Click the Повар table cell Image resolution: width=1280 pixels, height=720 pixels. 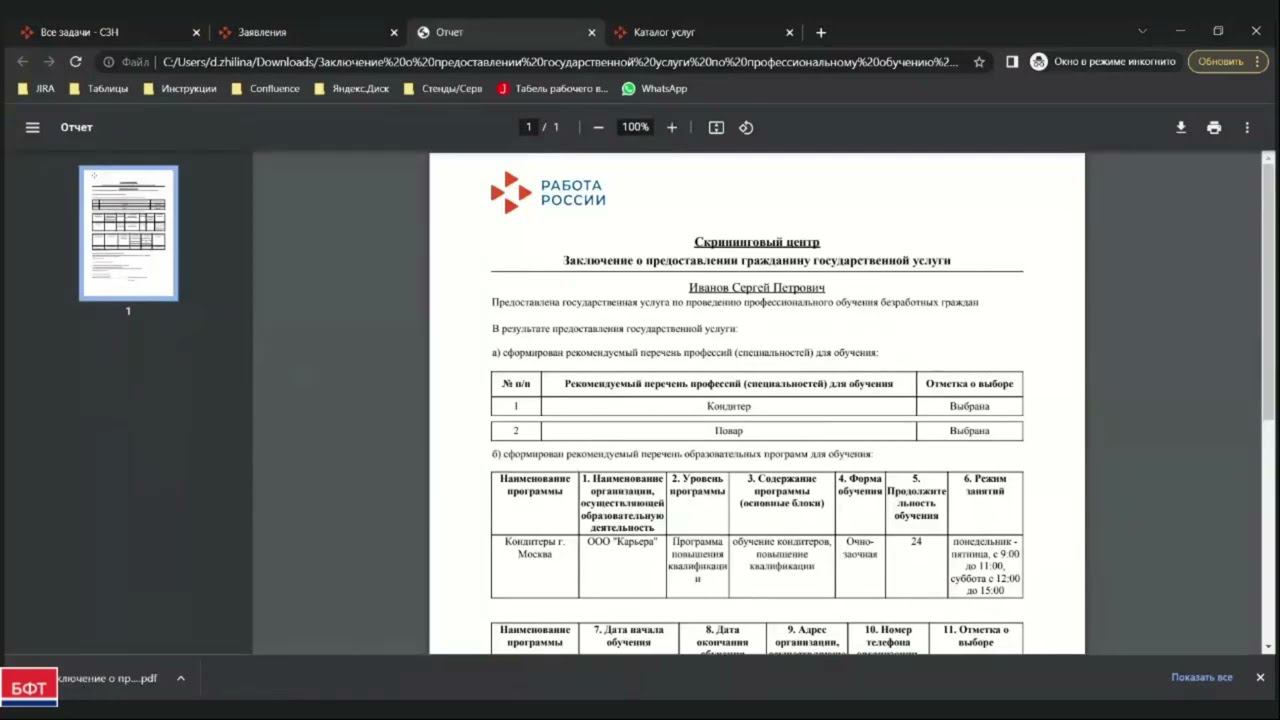(x=728, y=431)
